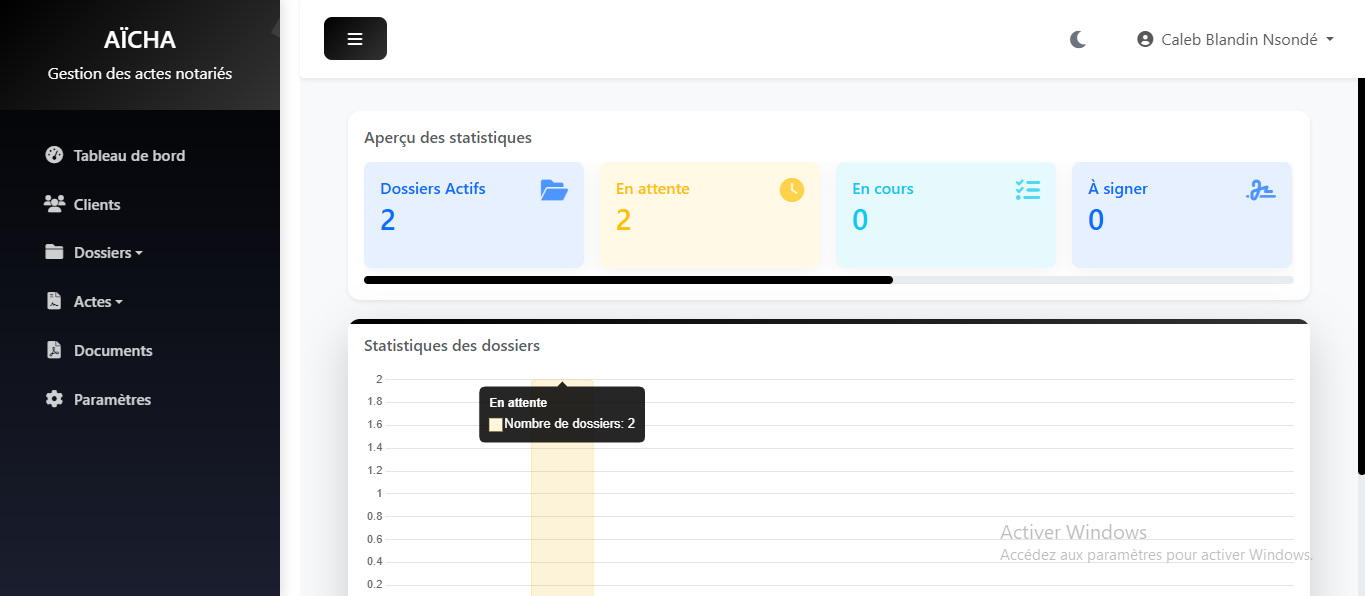
Task: Toggle the sidebar with the hamburger button
Action: (355, 38)
